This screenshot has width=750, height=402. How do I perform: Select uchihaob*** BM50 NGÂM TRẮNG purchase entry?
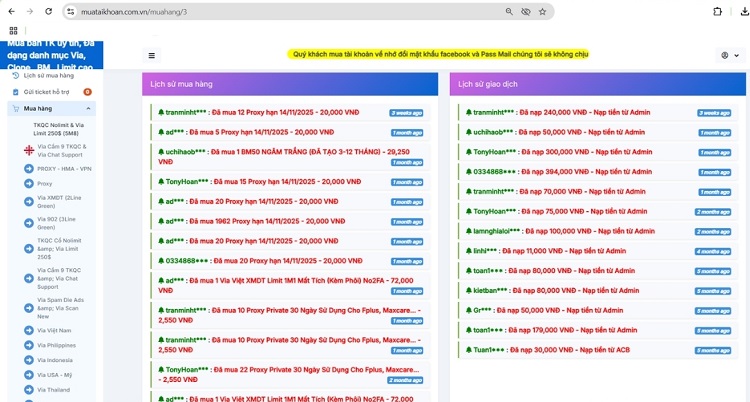coord(290,157)
